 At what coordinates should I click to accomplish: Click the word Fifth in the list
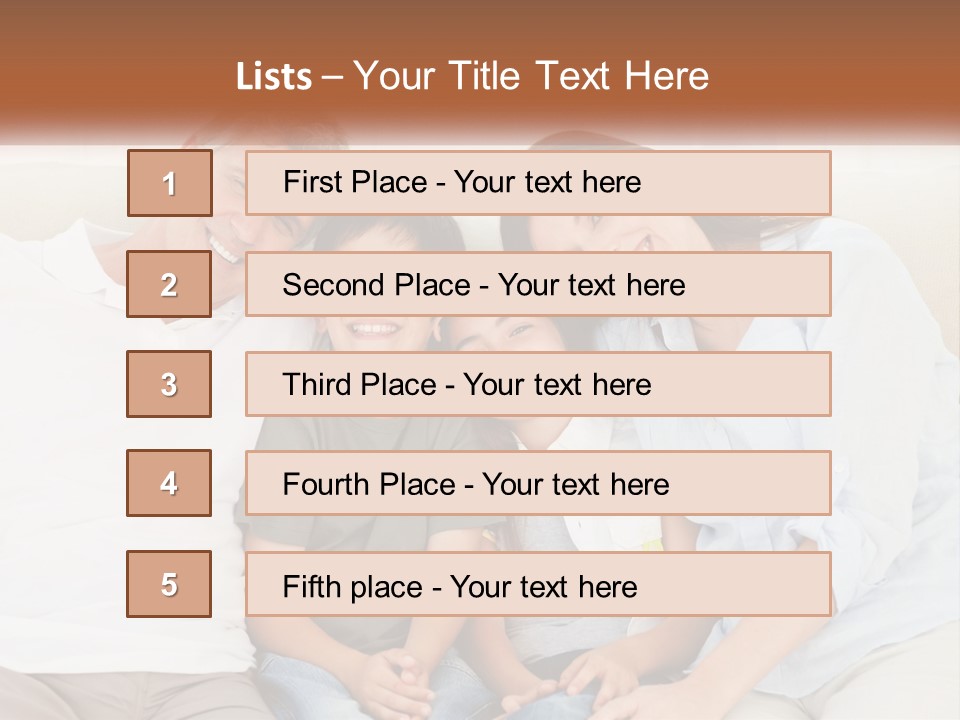tap(310, 586)
